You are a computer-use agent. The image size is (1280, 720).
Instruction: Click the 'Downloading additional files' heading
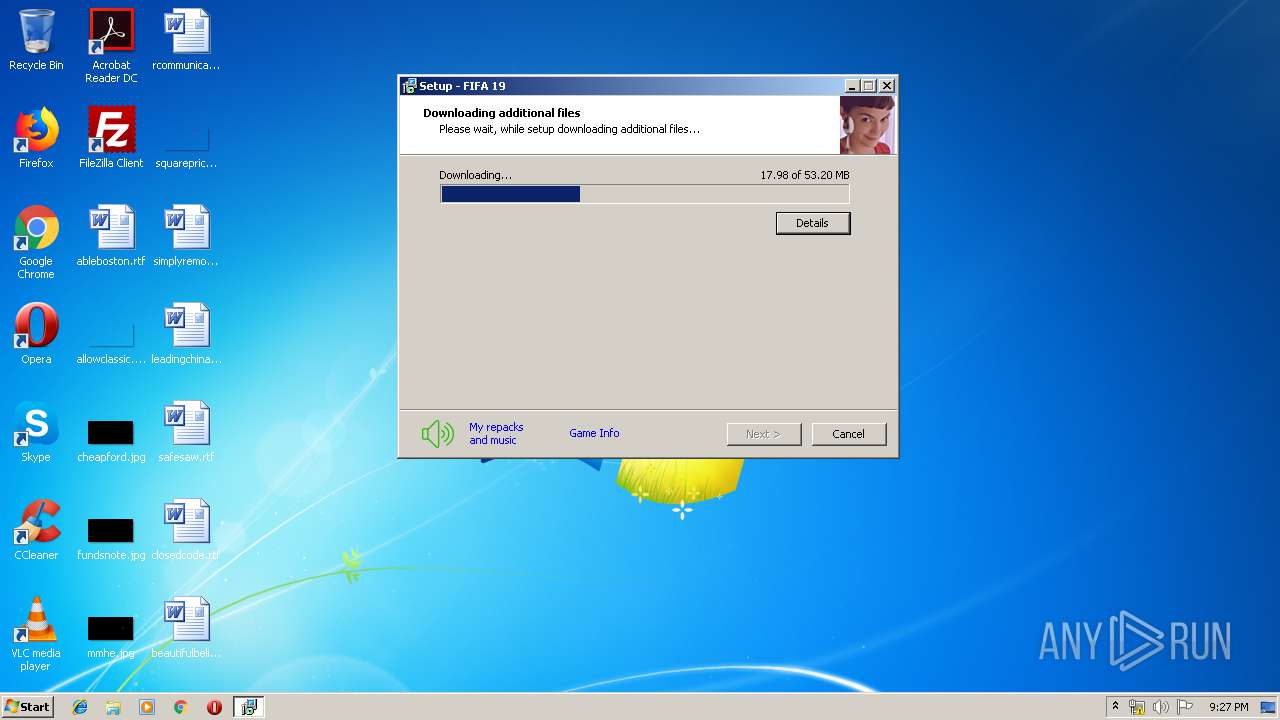tap(501, 113)
